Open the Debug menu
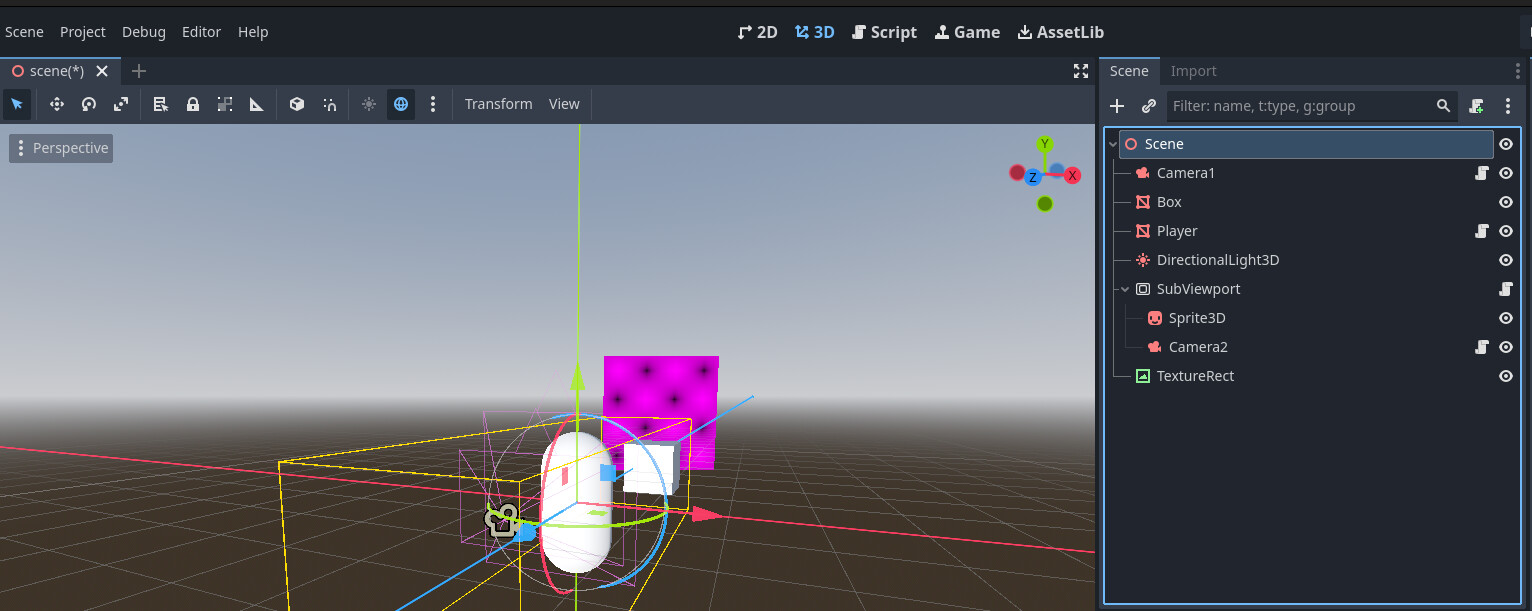Screen dimensions: 1532x611 (144, 32)
